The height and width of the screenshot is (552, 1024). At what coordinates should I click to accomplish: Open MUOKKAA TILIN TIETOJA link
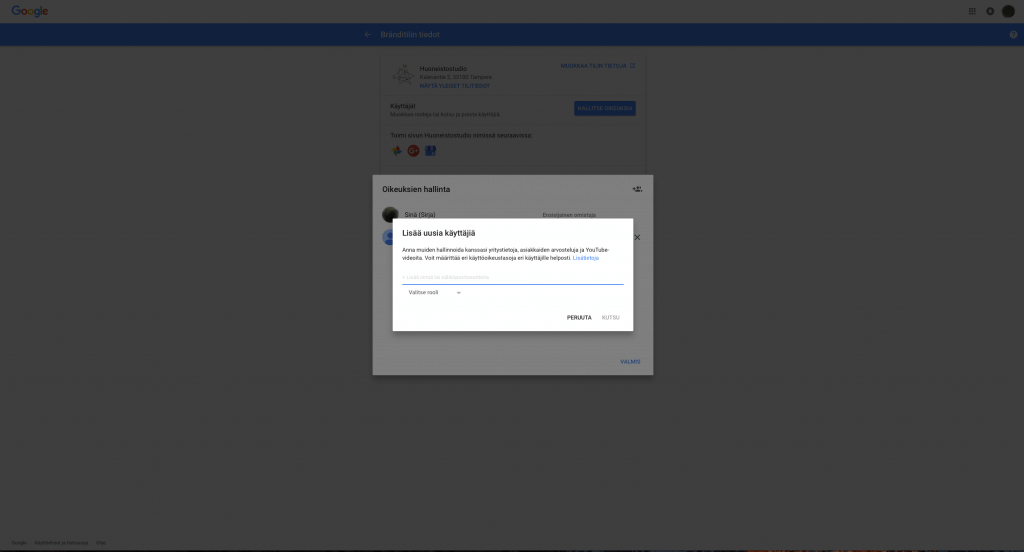(597, 66)
